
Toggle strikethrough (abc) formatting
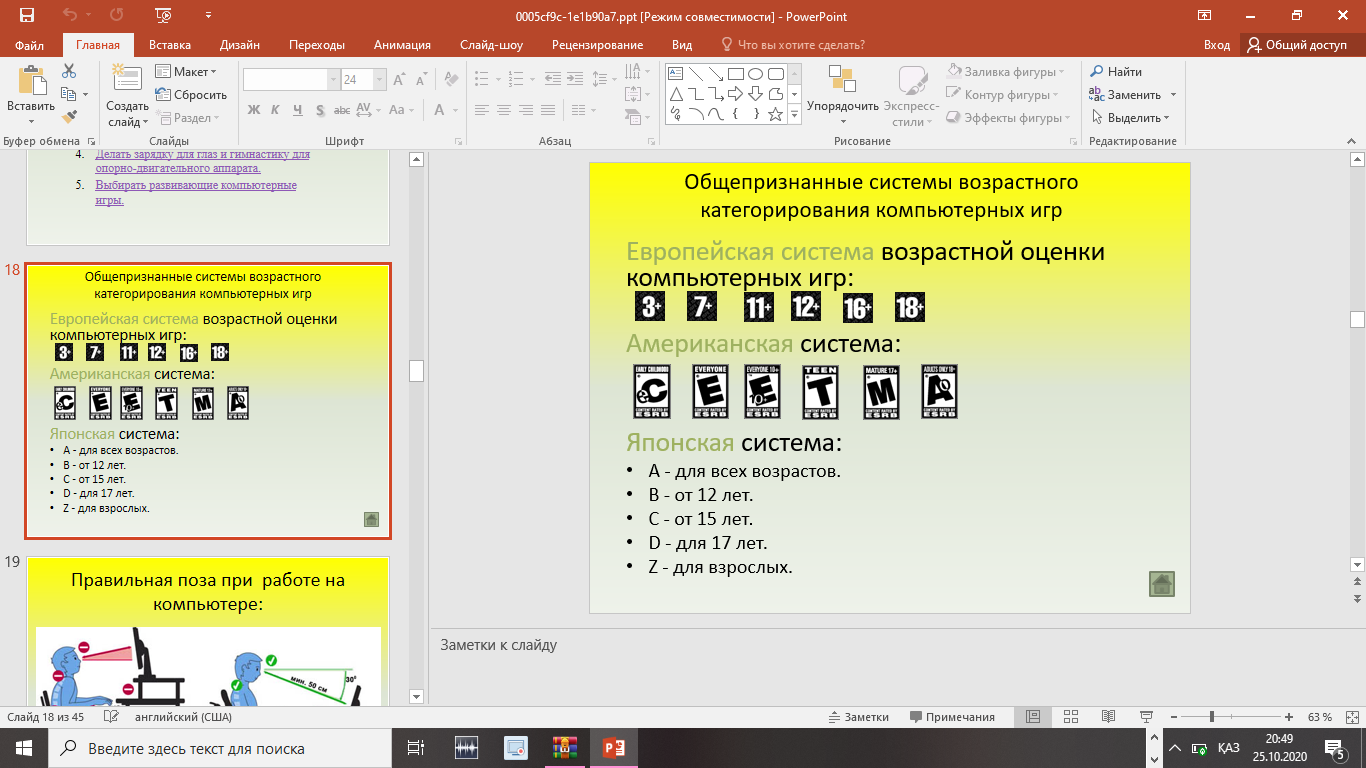click(342, 110)
